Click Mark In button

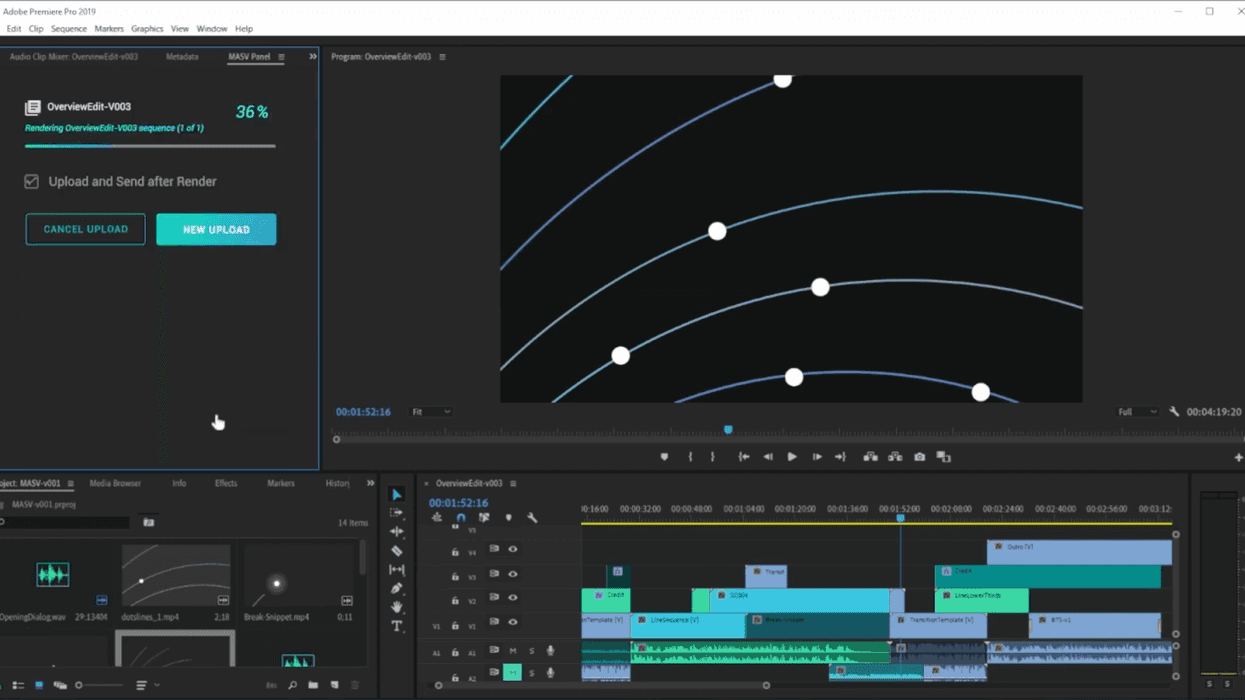(x=690, y=457)
